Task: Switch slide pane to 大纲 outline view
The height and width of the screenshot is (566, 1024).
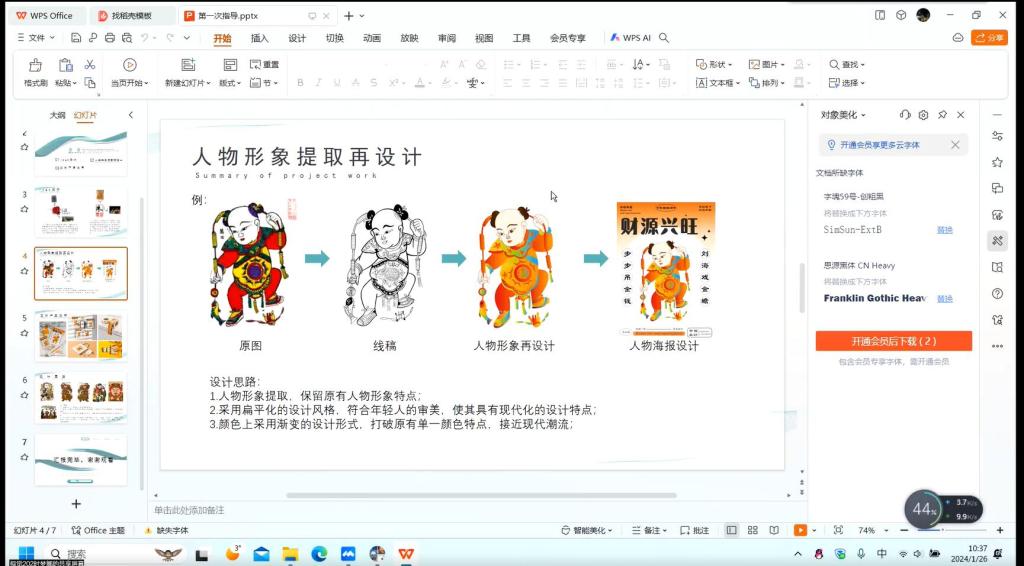Action: click(x=57, y=115)
